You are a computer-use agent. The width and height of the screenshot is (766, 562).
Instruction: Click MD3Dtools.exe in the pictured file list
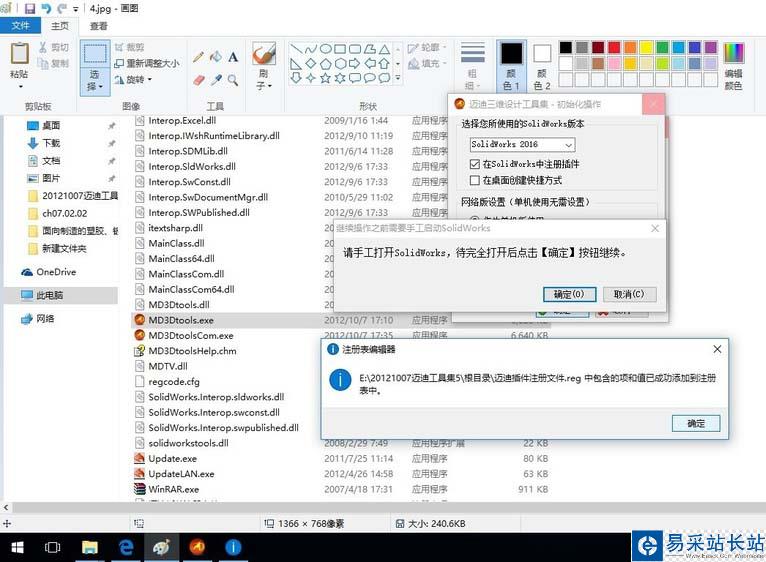(x=181, y=320)
